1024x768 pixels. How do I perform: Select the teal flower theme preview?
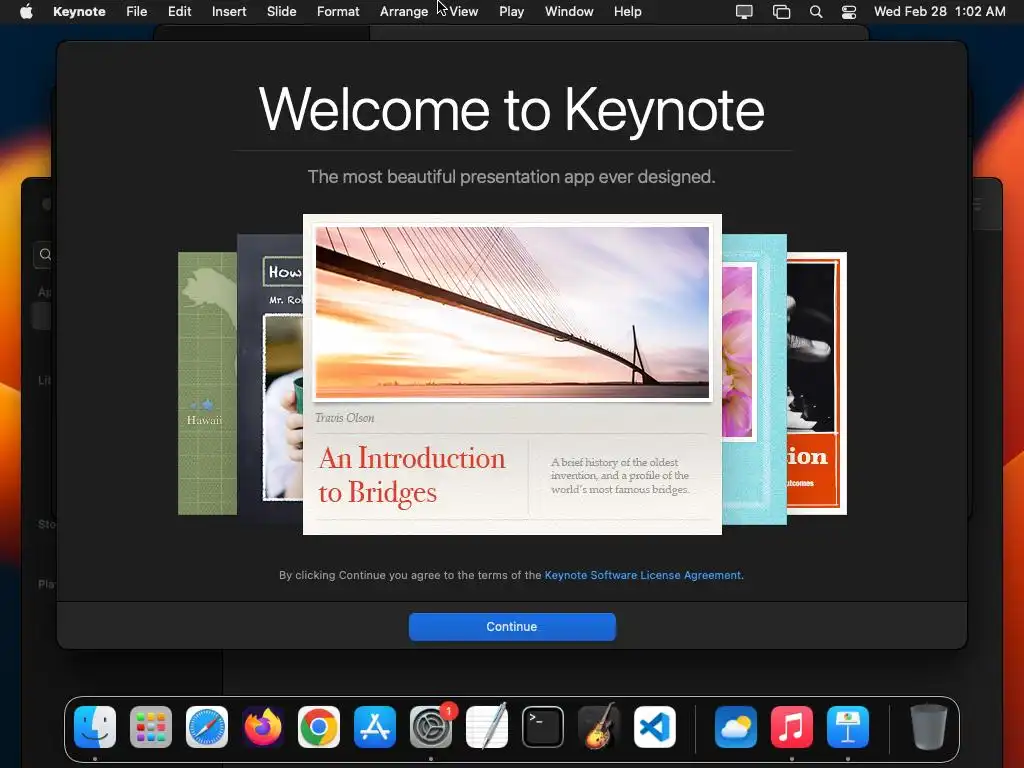(754, 379)
